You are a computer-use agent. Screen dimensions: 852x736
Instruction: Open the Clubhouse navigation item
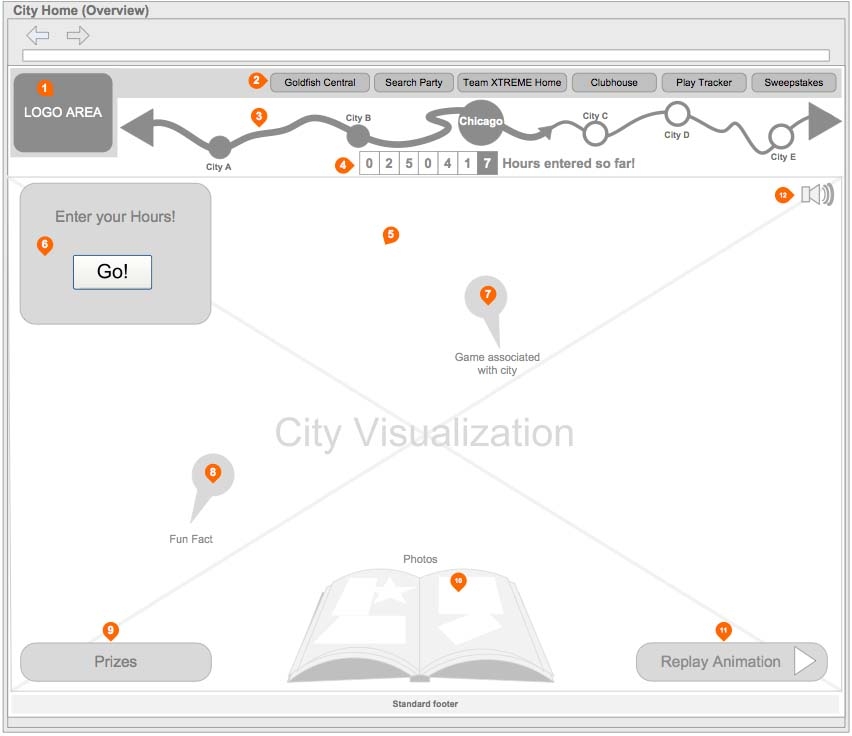(x=614, y=83)
